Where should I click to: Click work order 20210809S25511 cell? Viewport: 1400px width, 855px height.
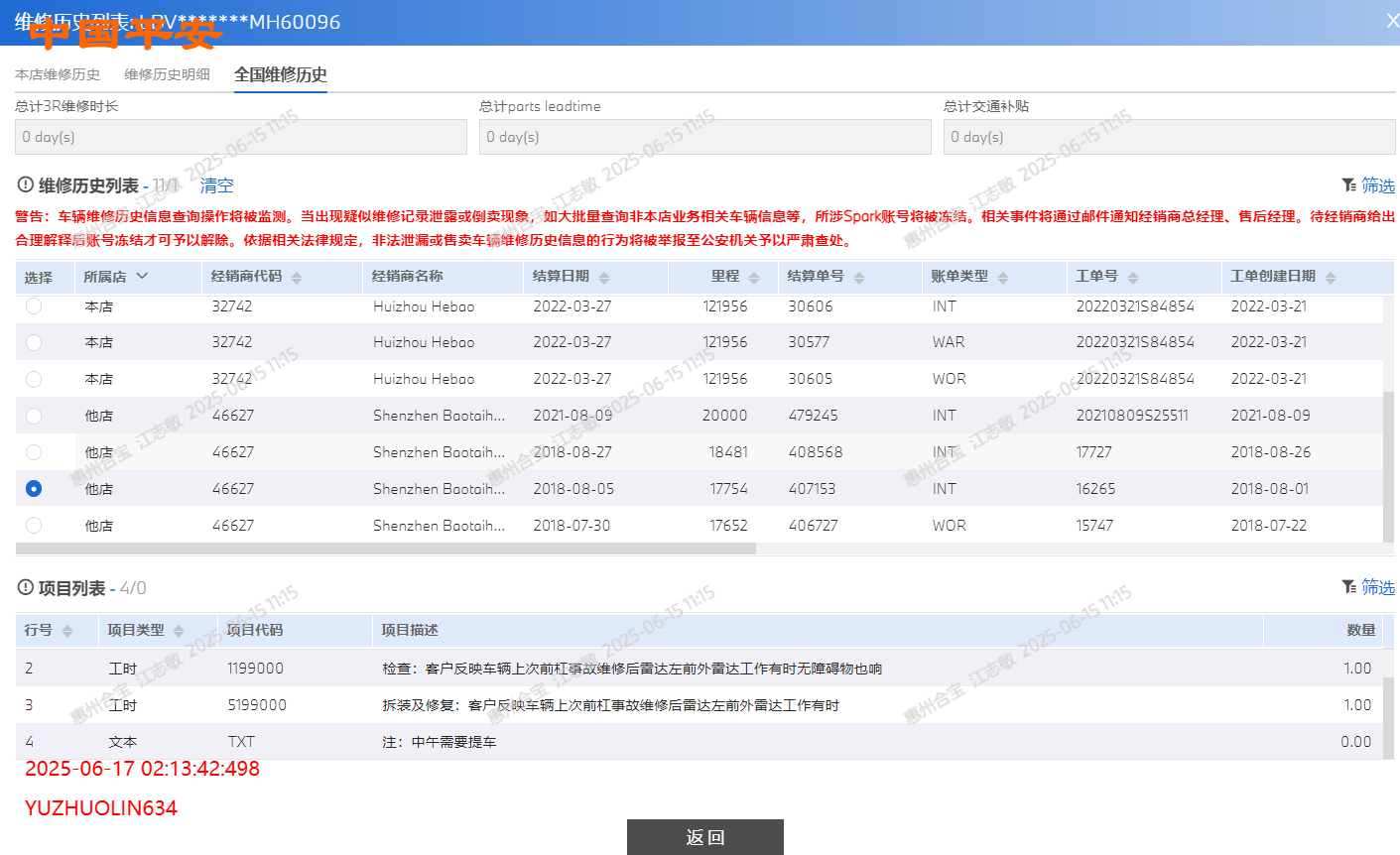(1132, 416)
